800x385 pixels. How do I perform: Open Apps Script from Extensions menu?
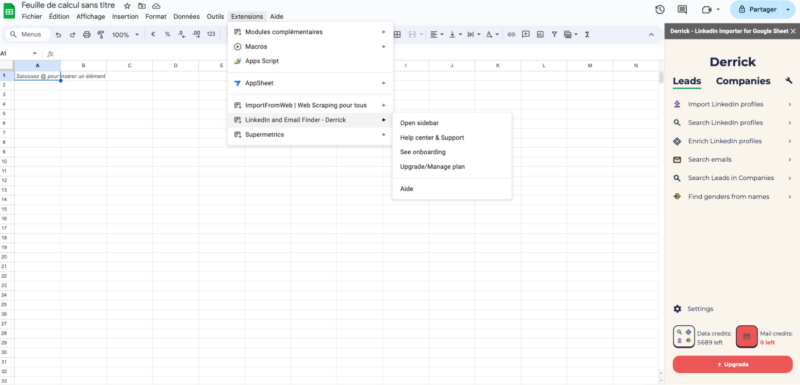[x=310, y=61]
